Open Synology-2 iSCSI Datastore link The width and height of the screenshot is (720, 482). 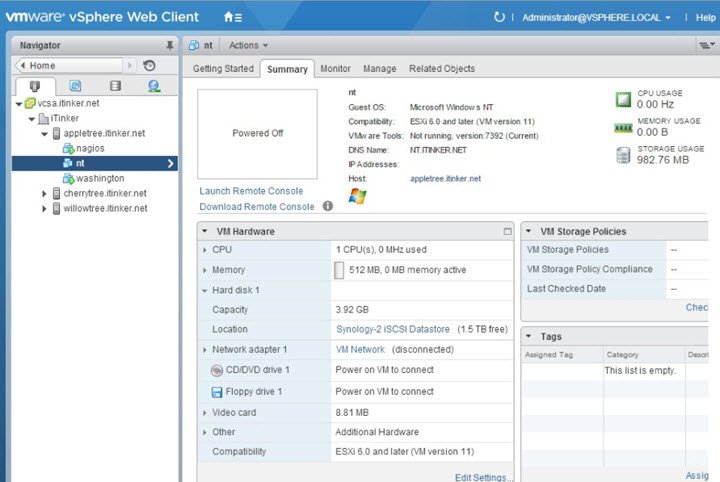pos(393,329)
